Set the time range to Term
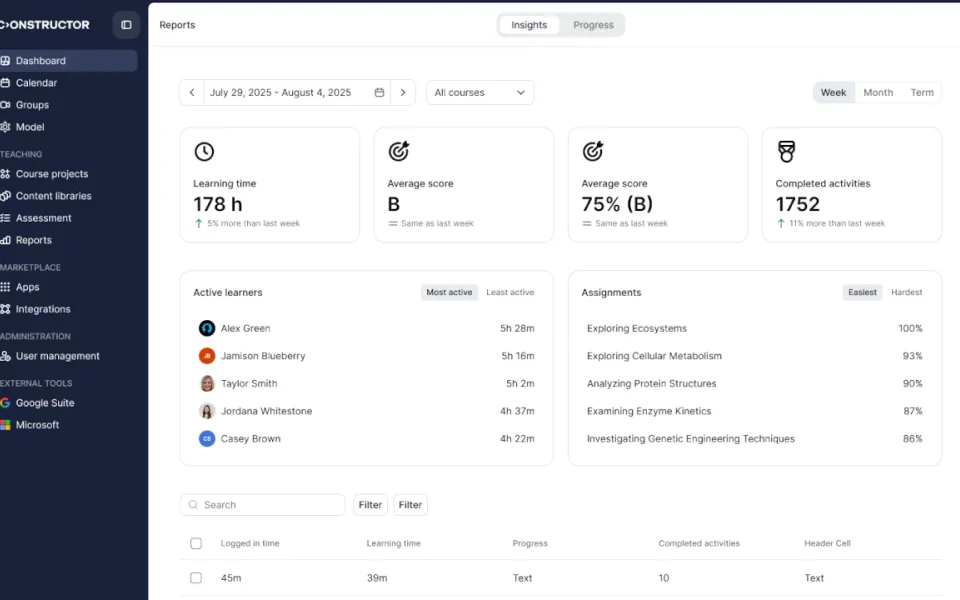The width and height of the screenshot is (960, 600). click(x=921, y=92)
